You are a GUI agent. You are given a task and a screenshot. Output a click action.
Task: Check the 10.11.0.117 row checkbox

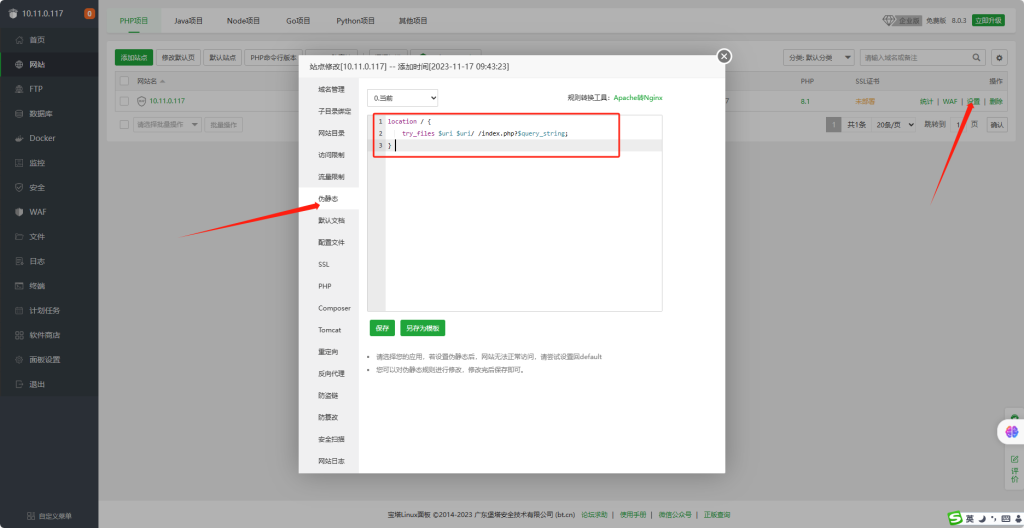tap(124, 101)
